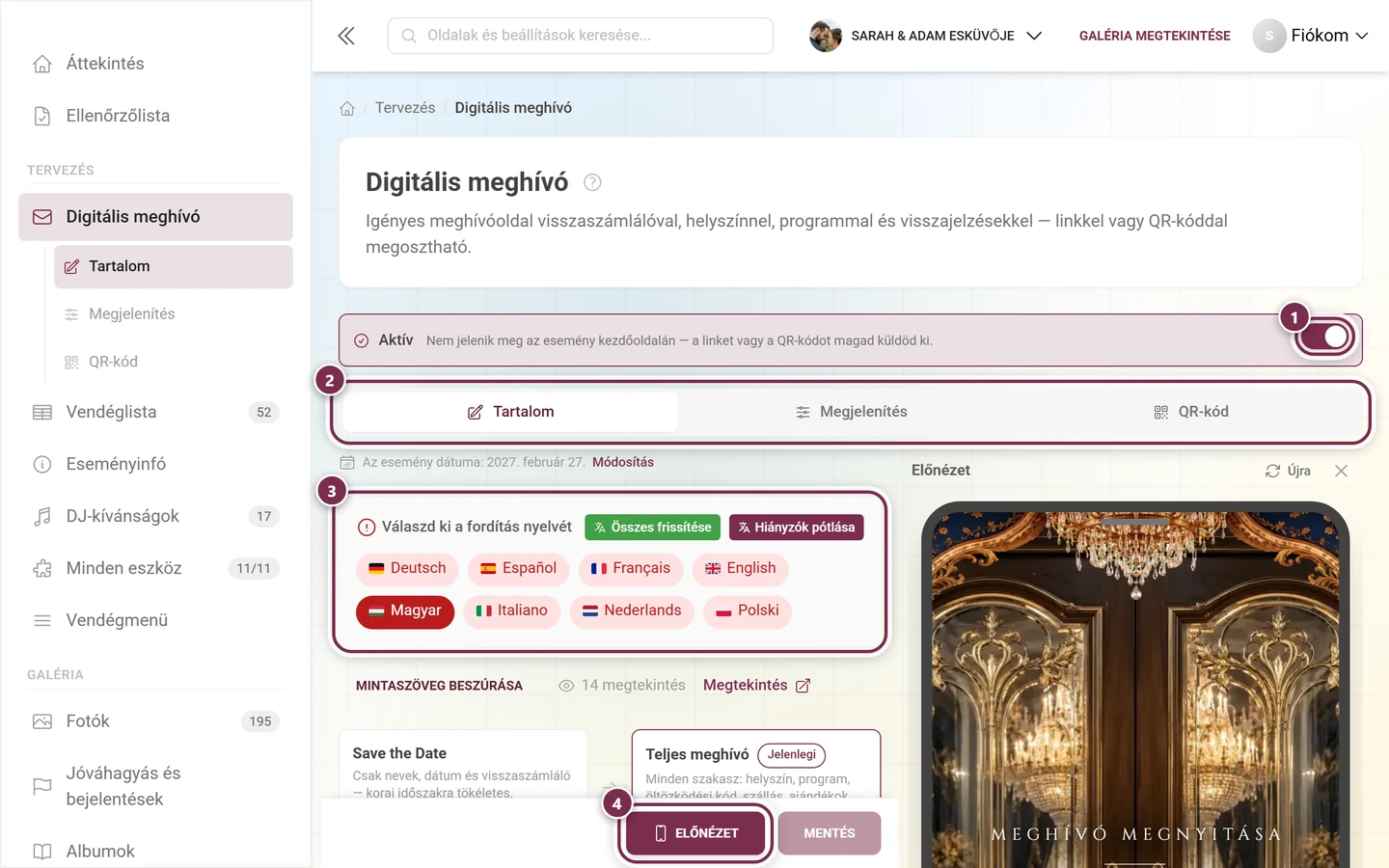This screenshot has height=868, width=1389.
Task: Switch to the QR-kód tab
Action: click(1191, 412)
